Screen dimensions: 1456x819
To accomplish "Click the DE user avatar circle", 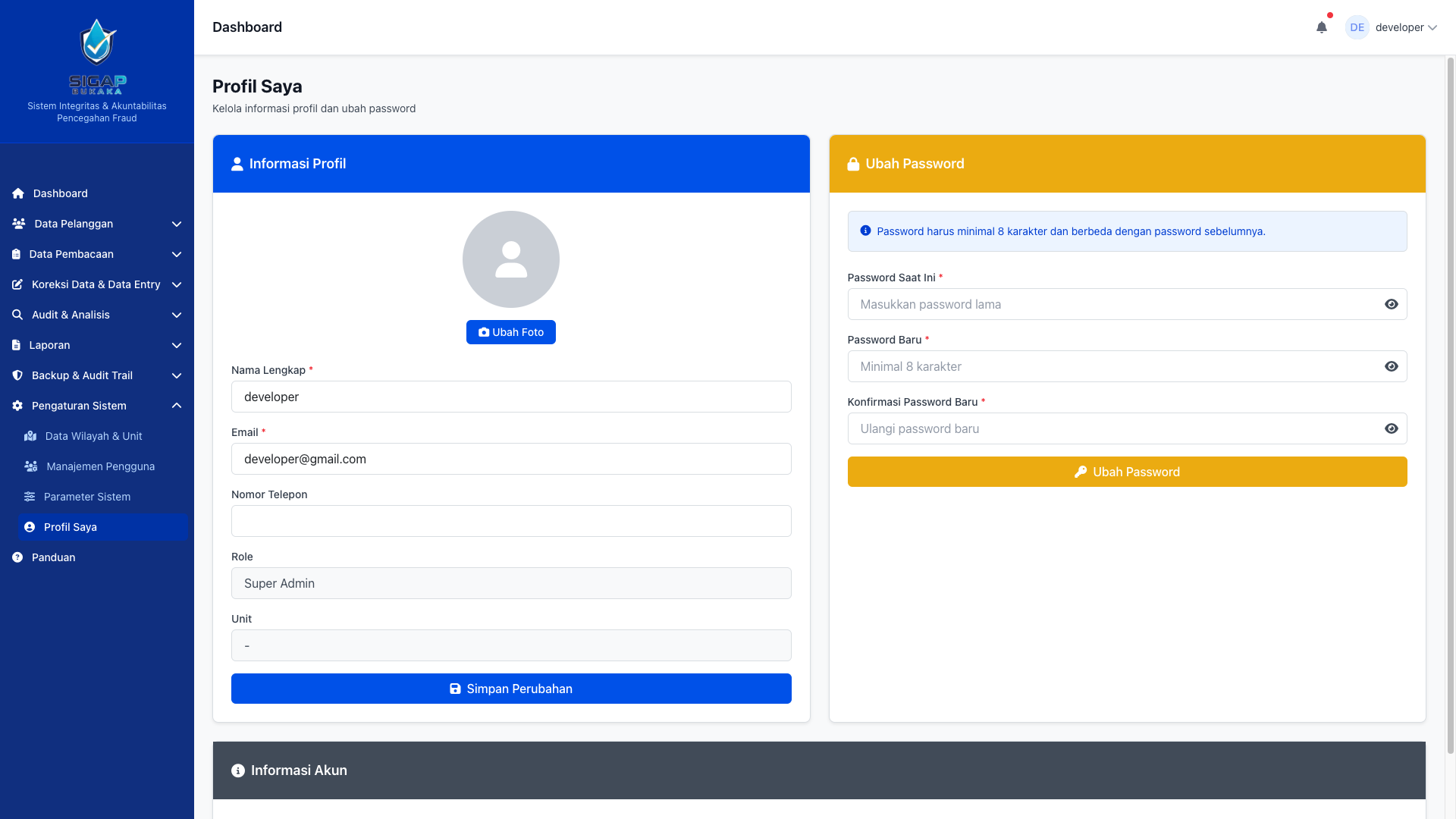I will [x=1357, y=27].
